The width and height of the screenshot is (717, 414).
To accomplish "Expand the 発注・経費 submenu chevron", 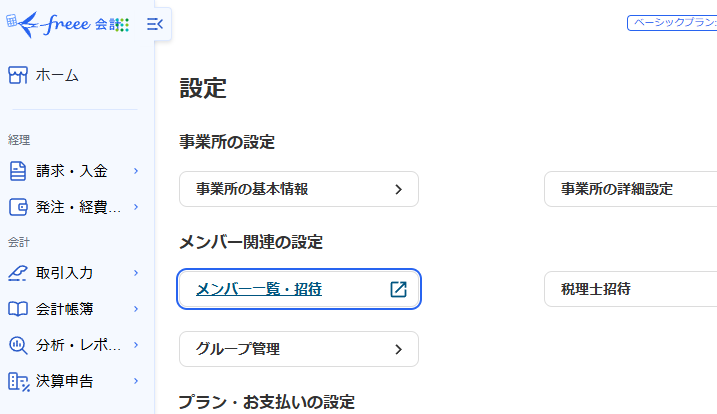I will [136, 207].
